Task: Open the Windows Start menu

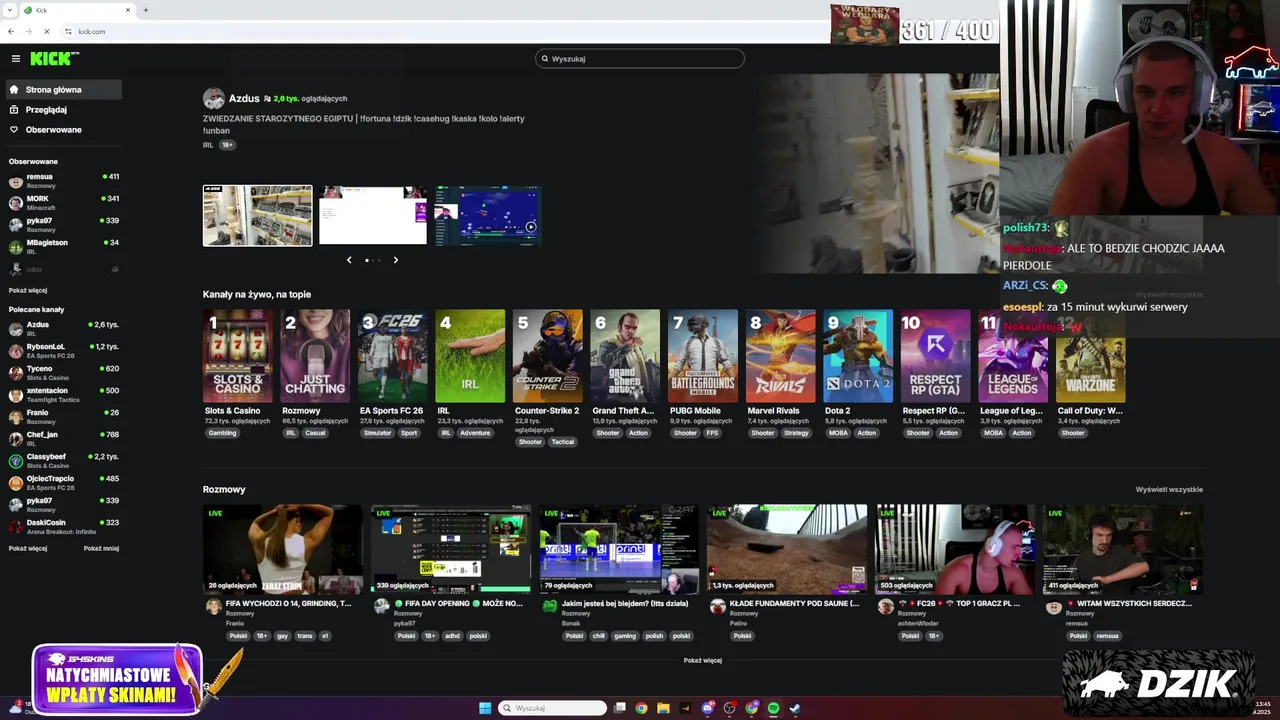Action: click(485, 708)
